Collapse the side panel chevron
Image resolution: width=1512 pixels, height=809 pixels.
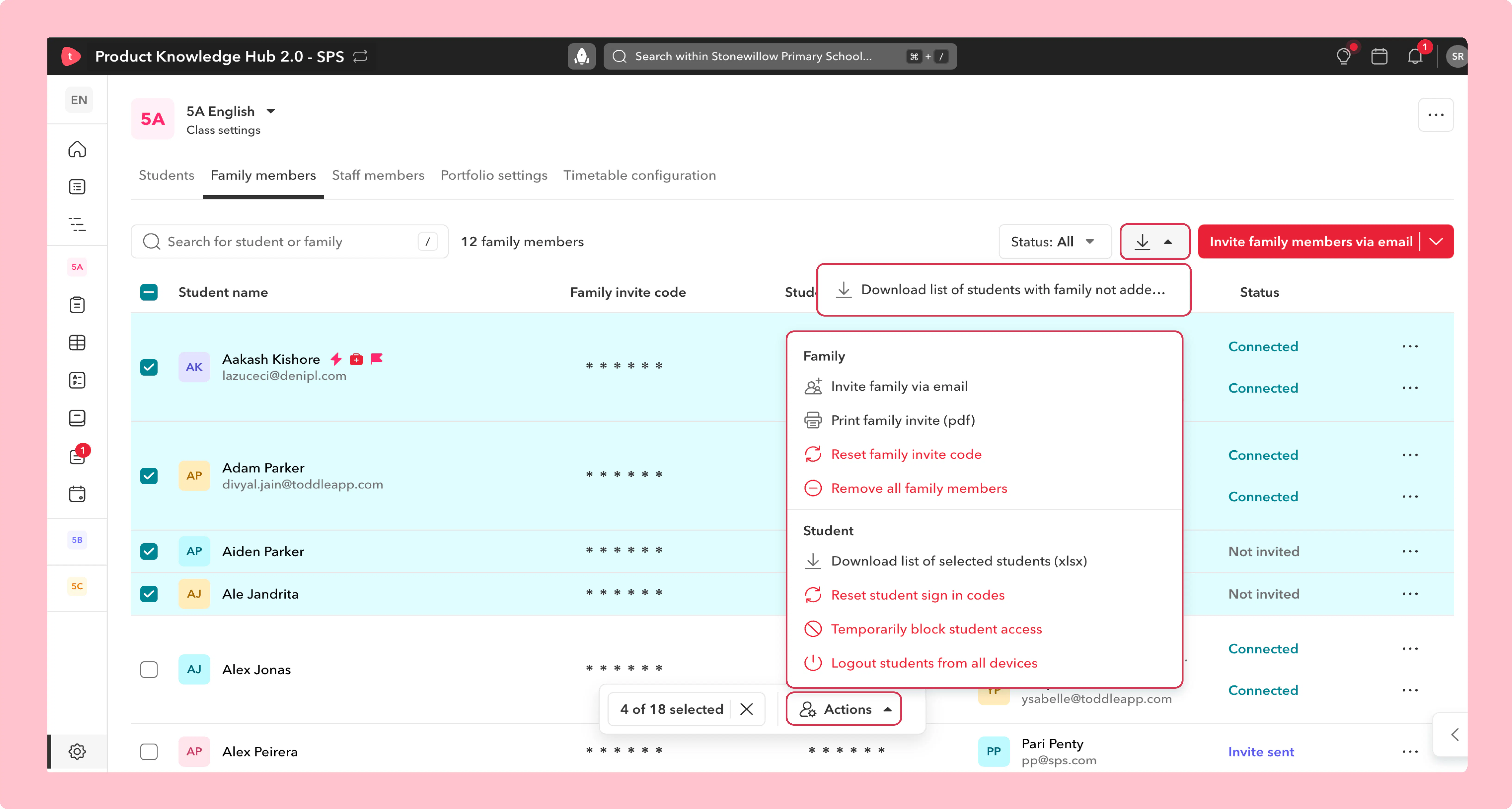[1454, 734]
